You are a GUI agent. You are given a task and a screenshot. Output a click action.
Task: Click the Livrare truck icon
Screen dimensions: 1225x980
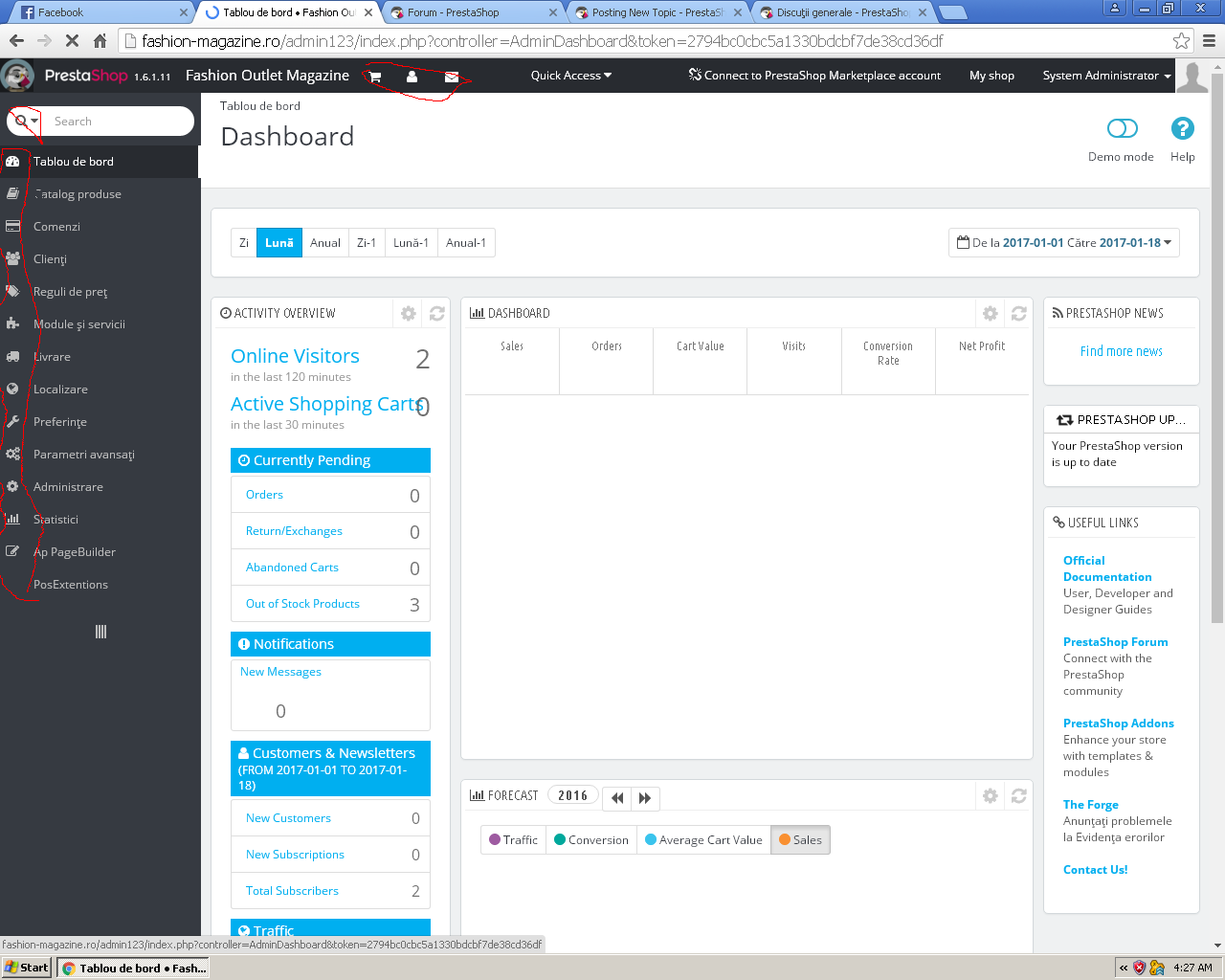12,356
